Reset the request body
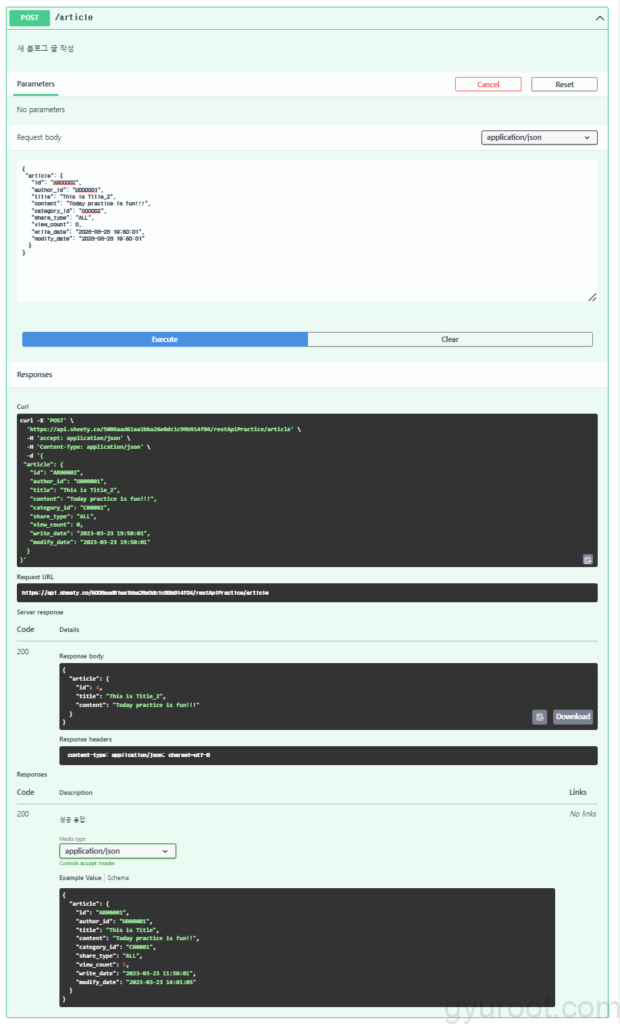Viewport: 620px width, 1024px height. (564, 84)
